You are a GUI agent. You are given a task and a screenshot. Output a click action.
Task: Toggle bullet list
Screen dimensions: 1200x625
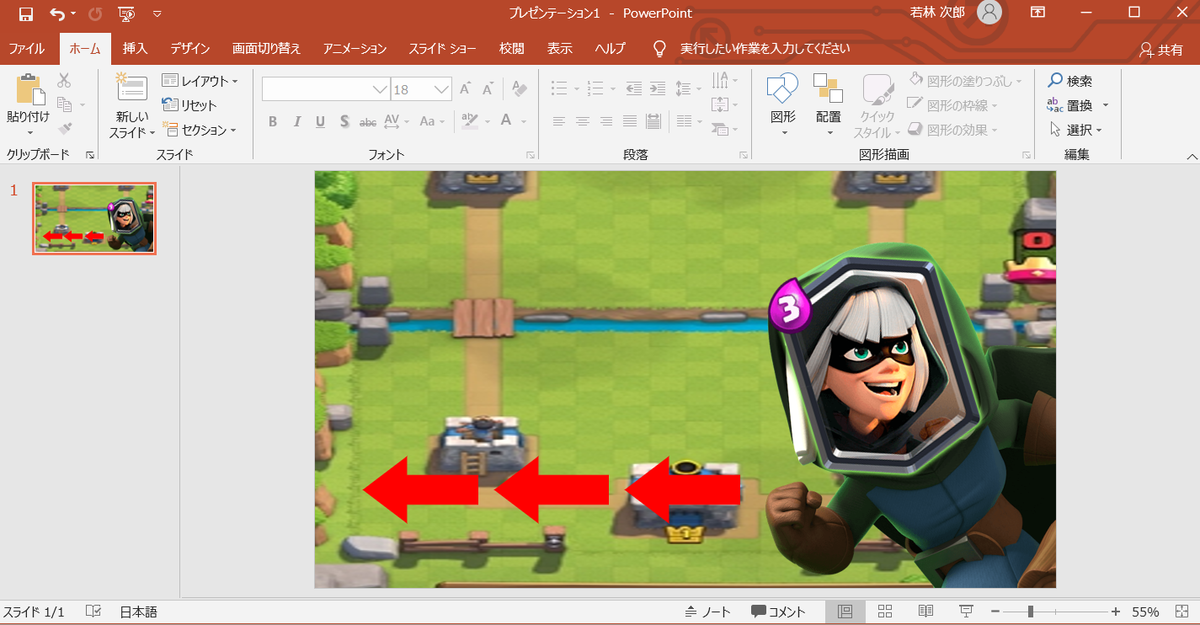click(560, 88)
